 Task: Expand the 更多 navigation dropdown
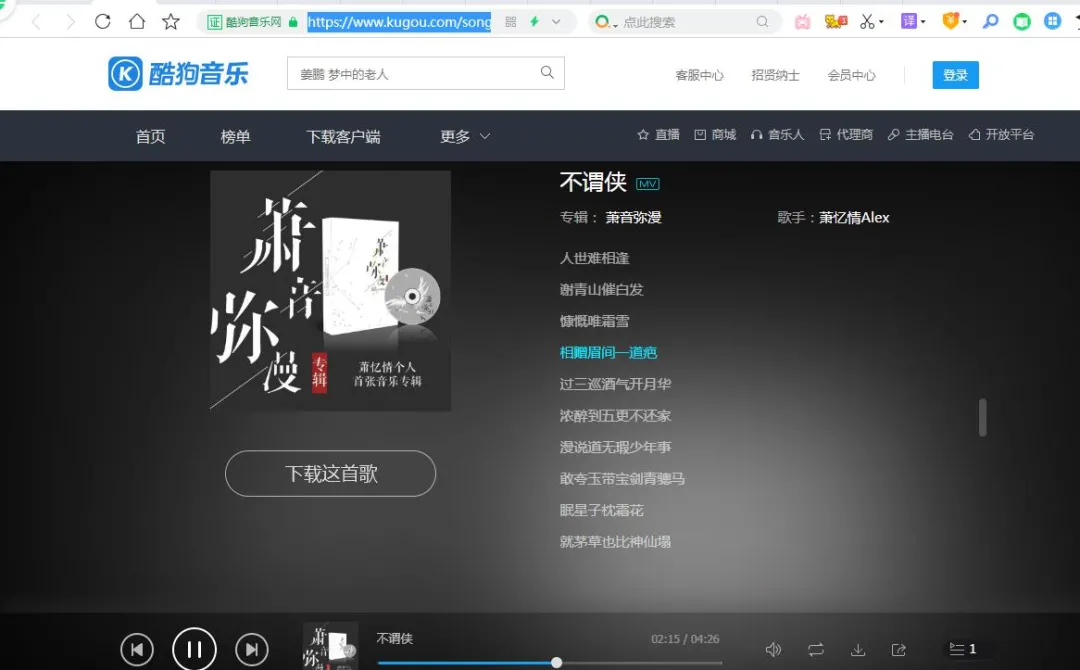465,136
